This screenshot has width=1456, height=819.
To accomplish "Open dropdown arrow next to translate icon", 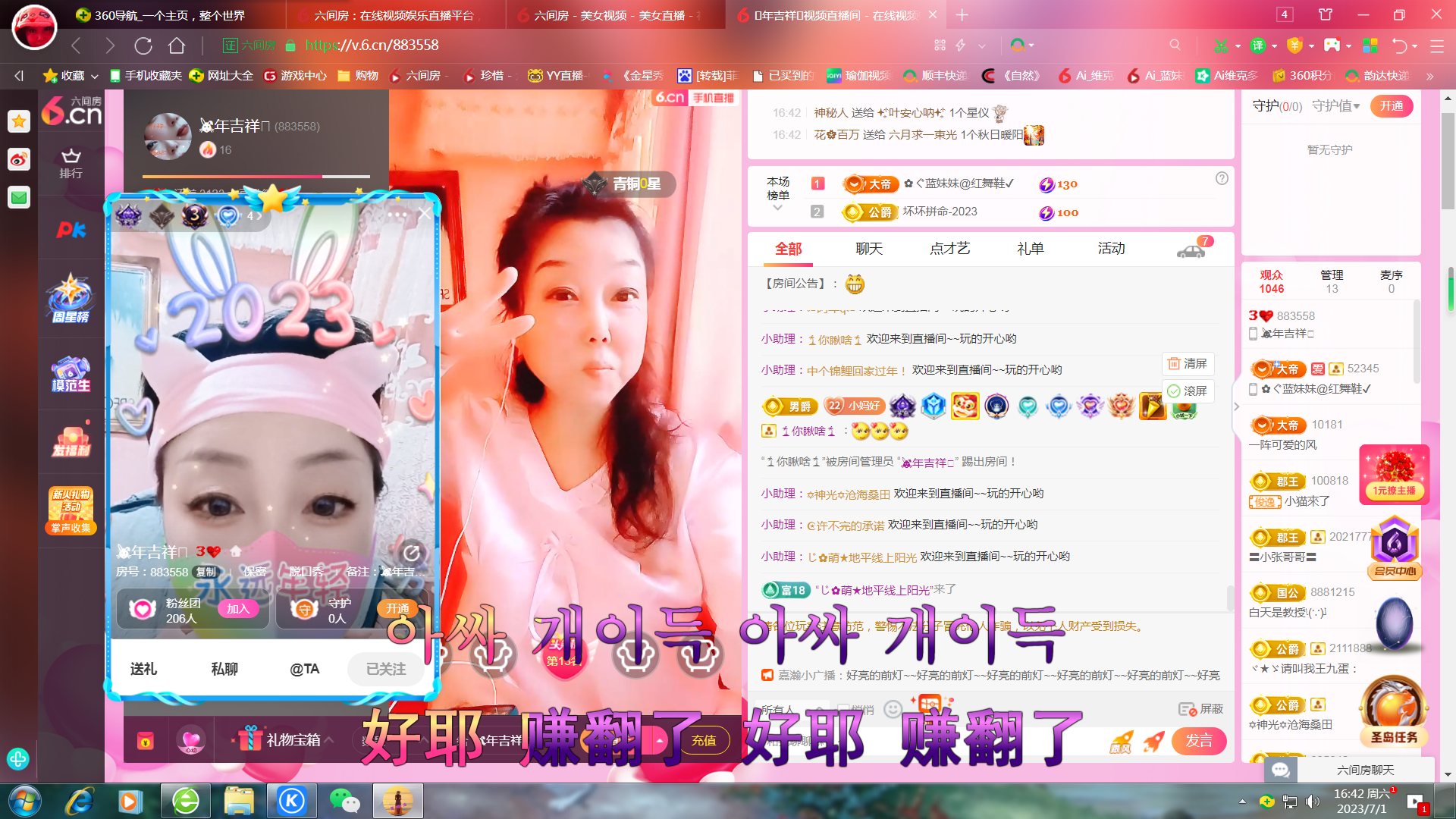I will 1275,46.
